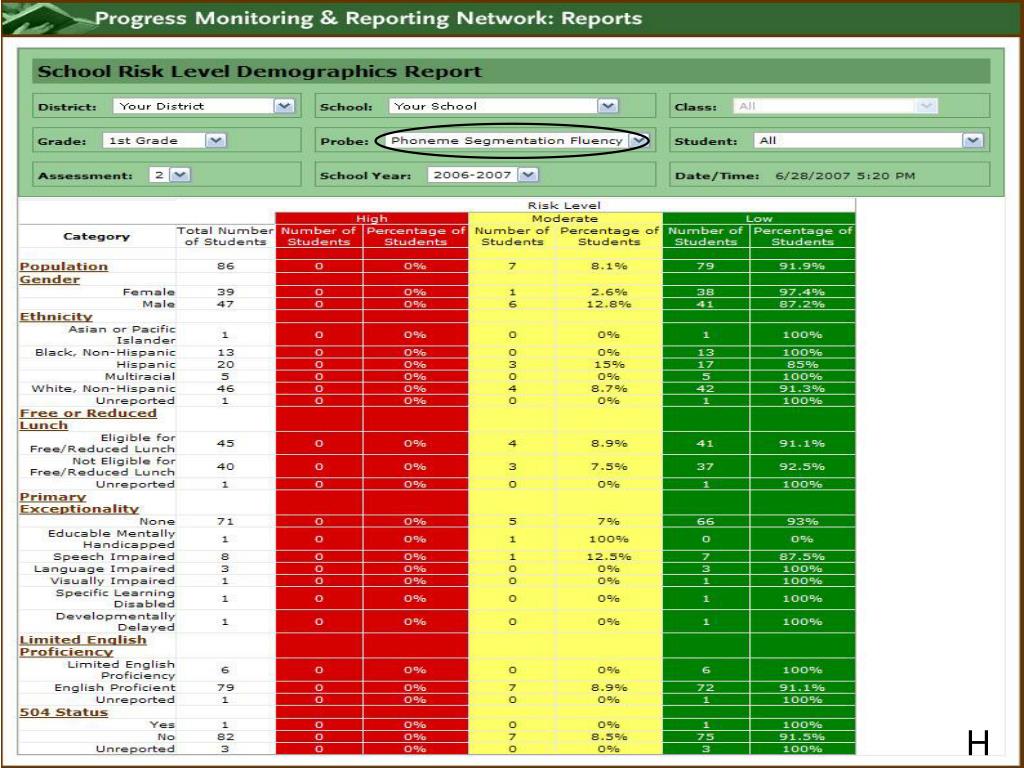
Task: Click 504 Status No moderate 8.5%
Action: (x=609, y=737)
